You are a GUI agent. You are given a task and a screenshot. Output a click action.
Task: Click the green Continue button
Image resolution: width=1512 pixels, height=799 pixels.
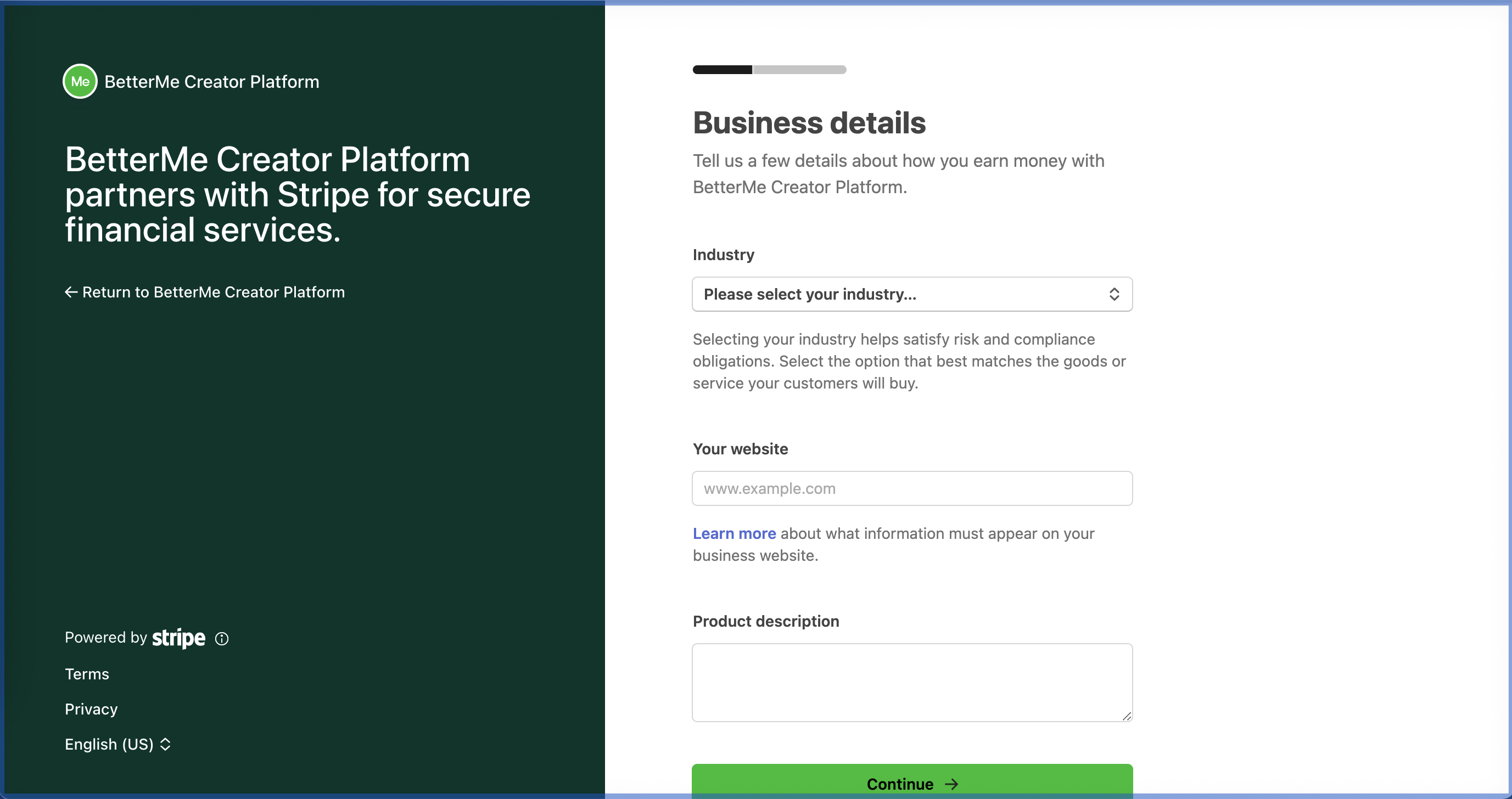pyautogui.click(x=911, y=781)
